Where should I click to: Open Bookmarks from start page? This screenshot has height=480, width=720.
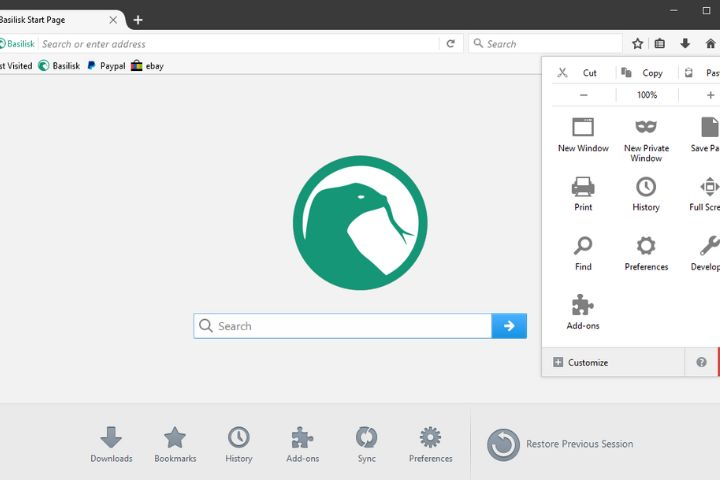[175, 444]
